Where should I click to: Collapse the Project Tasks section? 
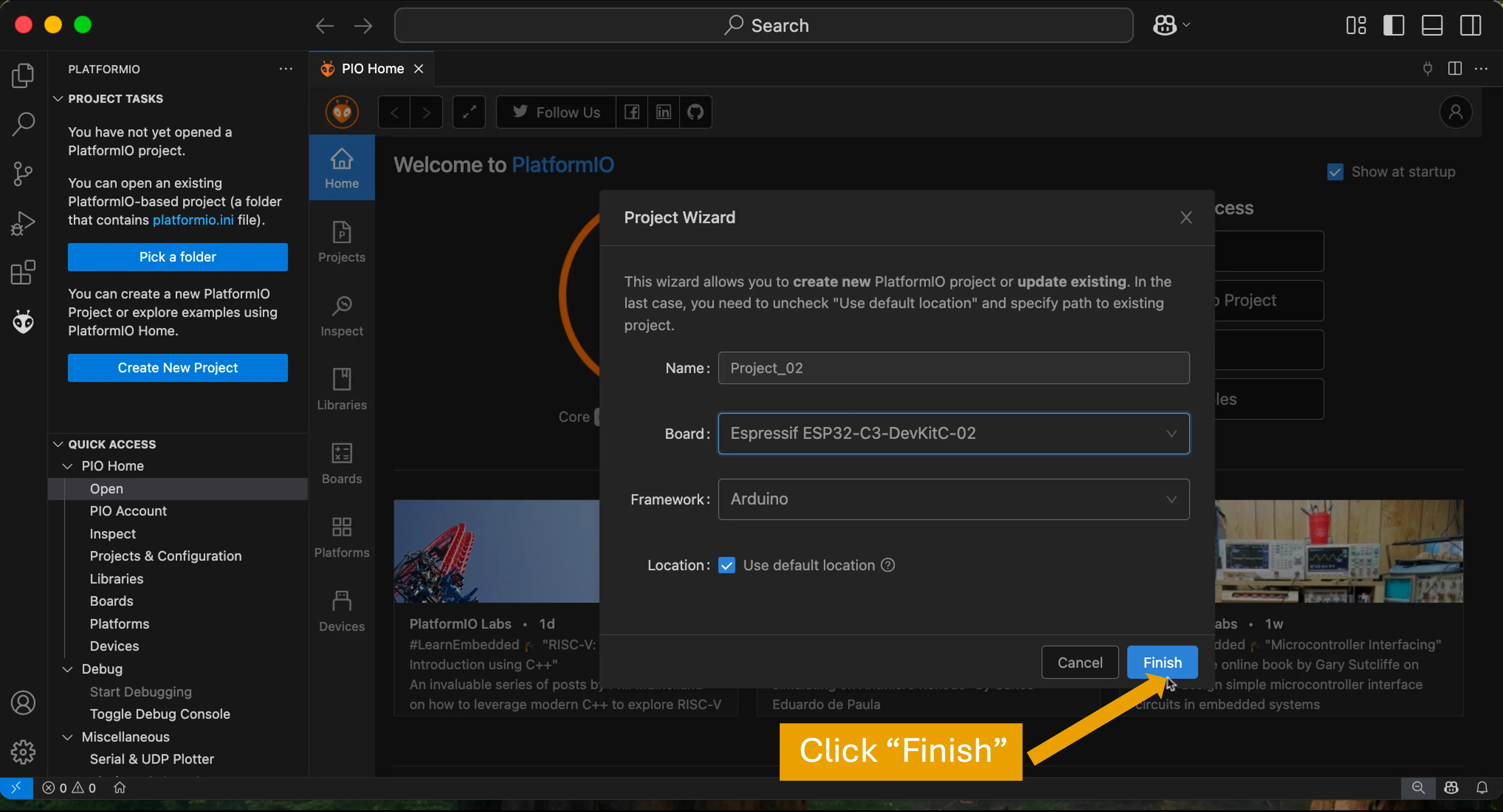[58, 99]
